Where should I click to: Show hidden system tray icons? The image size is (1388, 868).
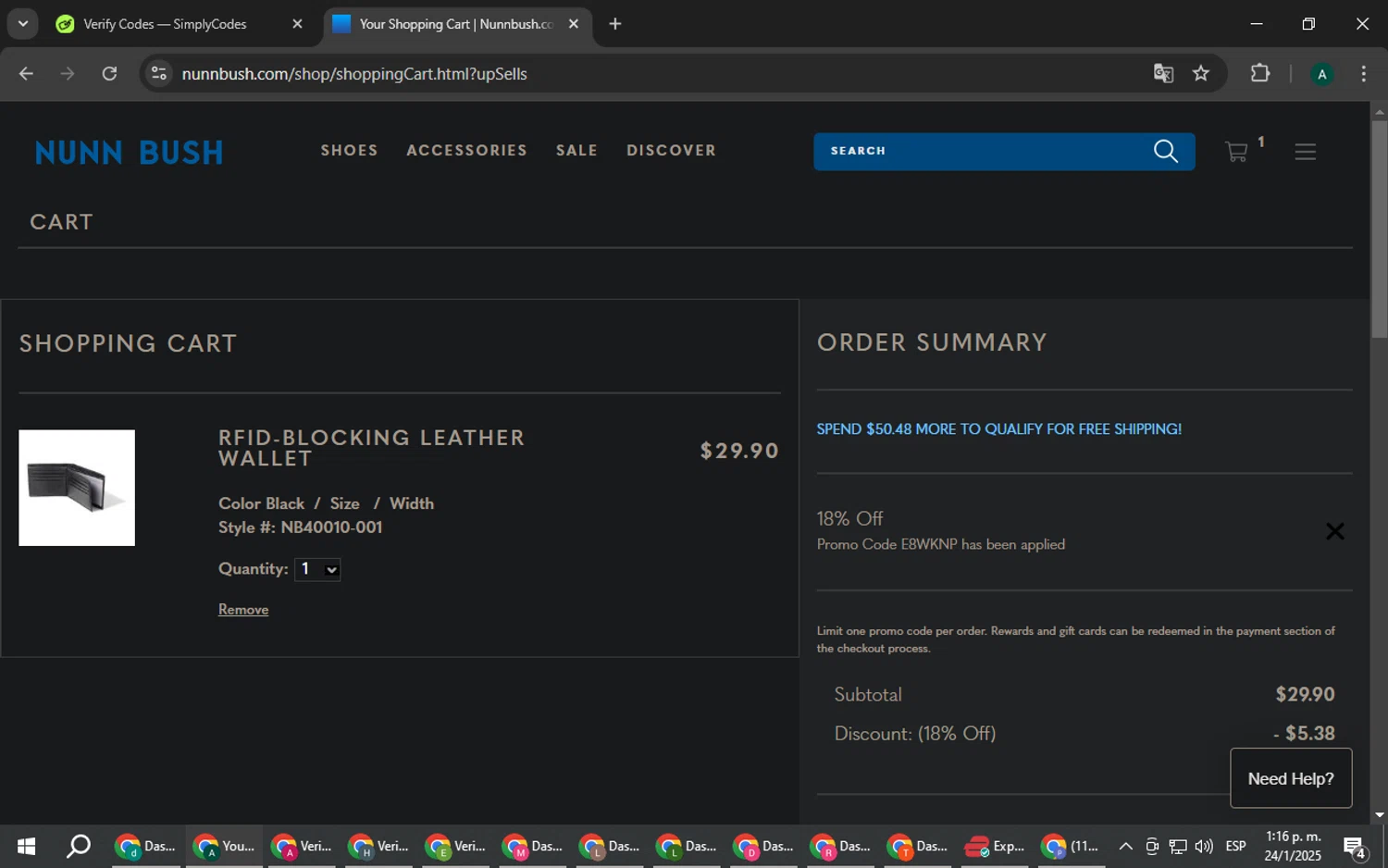click(1125, 846)
